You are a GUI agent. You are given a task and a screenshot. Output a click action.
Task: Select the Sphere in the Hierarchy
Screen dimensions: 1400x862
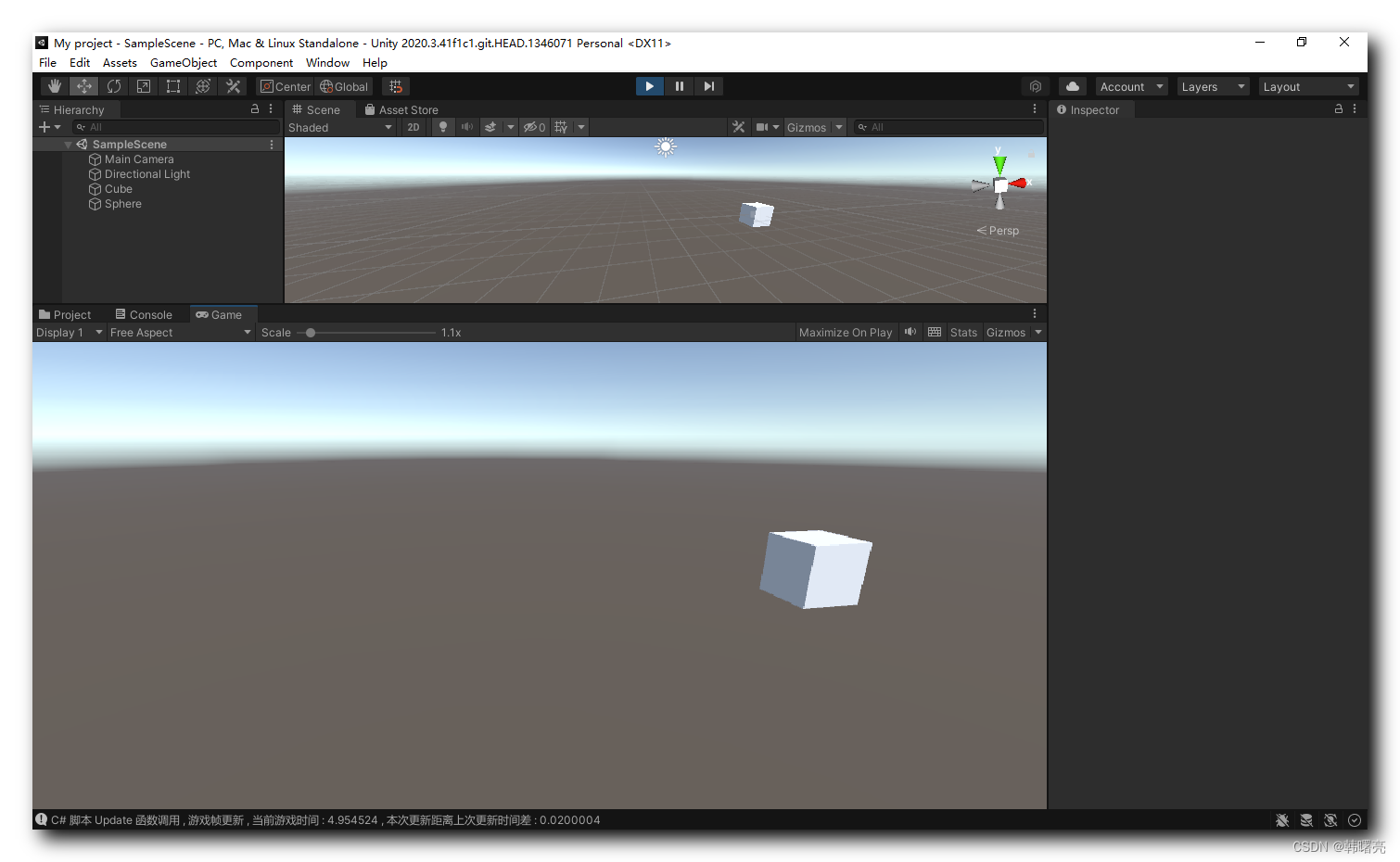point(121,204)
